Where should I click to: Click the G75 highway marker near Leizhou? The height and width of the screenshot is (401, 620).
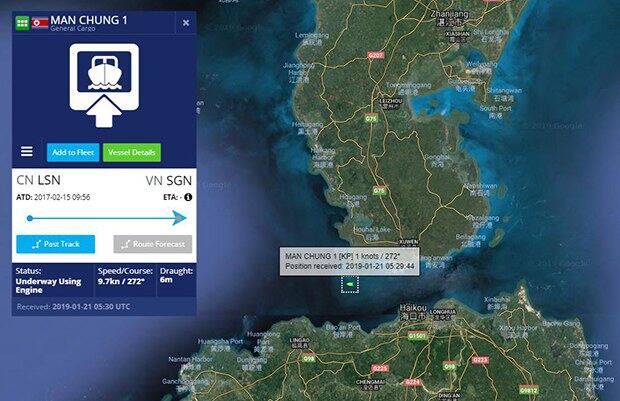coord(371,118)
